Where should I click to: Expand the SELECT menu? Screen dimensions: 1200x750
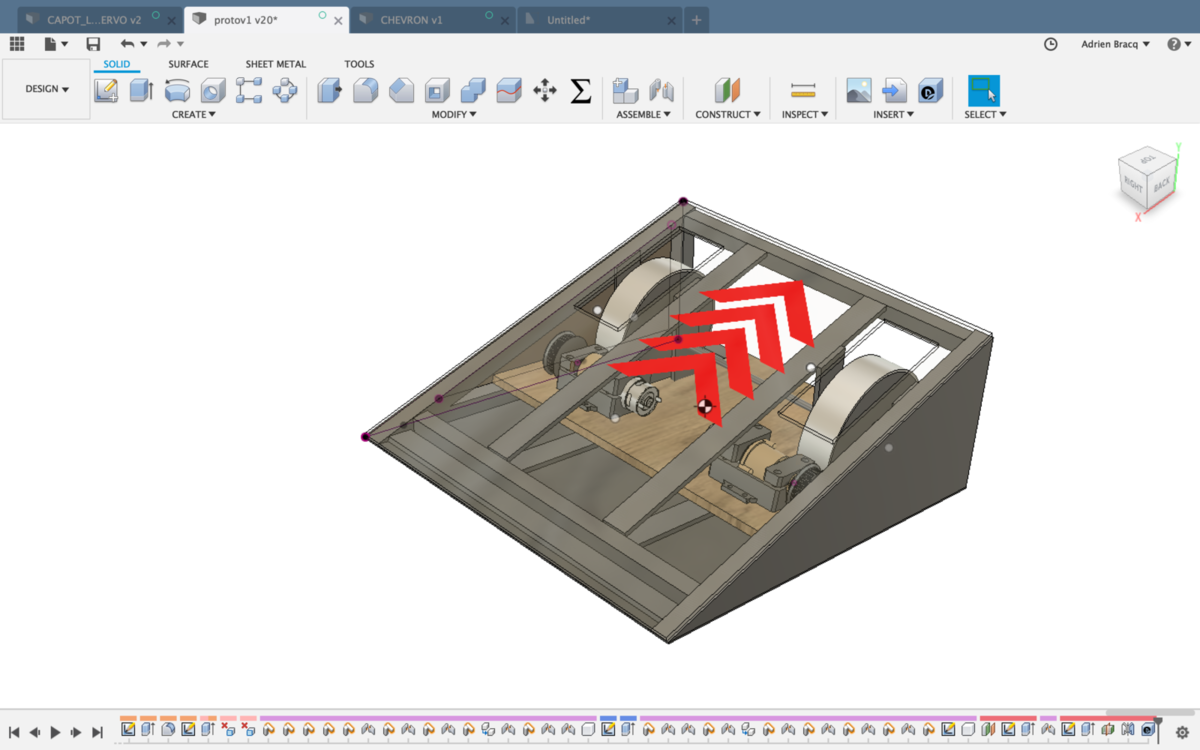click(985, 115)
